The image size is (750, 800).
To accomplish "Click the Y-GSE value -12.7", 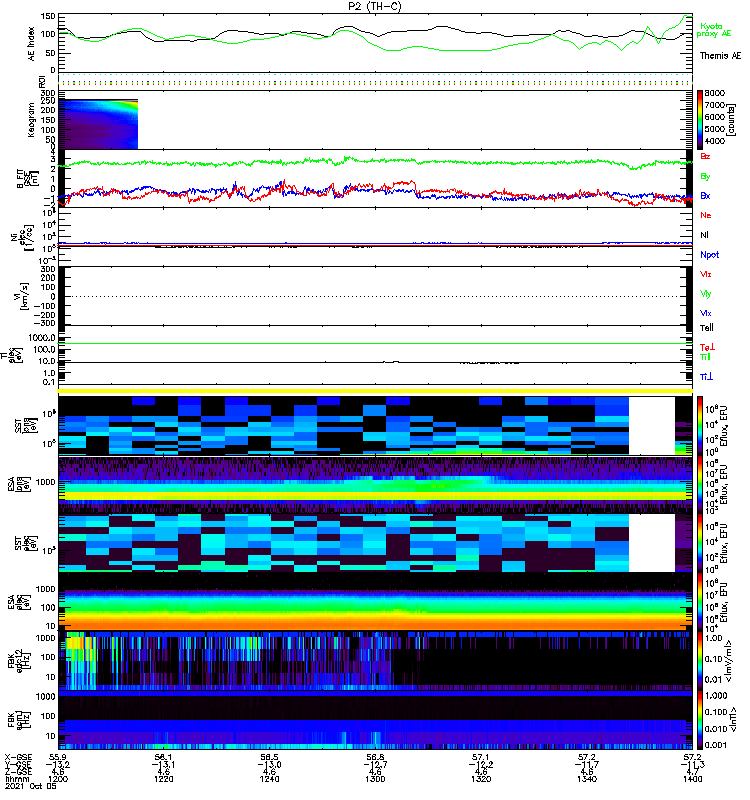I will coord(375,764).
